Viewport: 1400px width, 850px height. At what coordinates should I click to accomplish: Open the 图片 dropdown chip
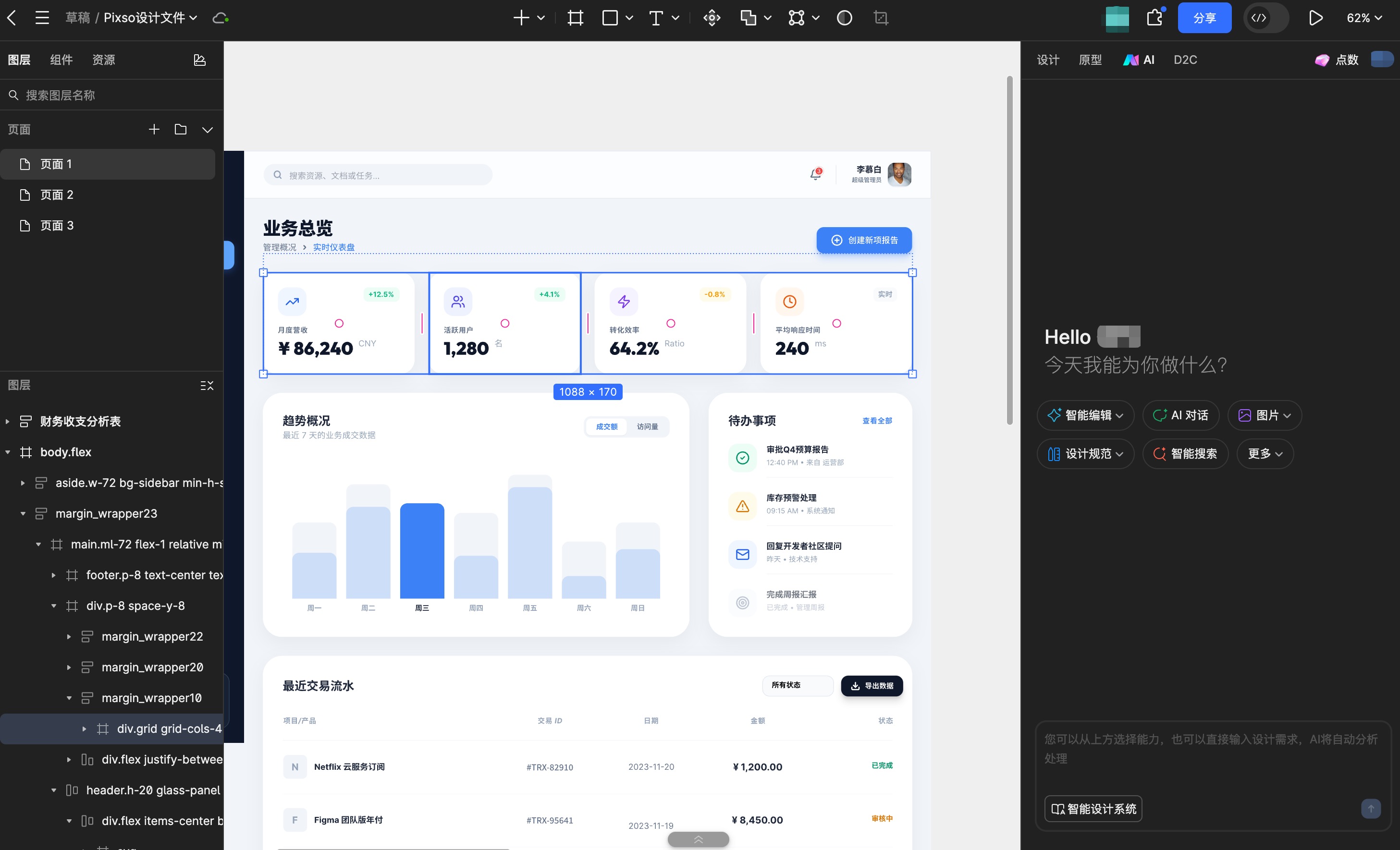click(1264, 415)
